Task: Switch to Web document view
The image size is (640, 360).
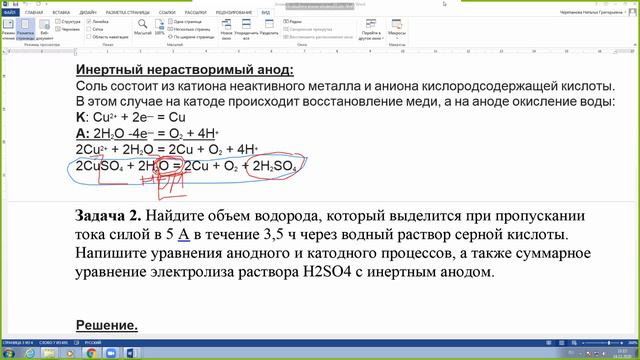Action: 44,29
